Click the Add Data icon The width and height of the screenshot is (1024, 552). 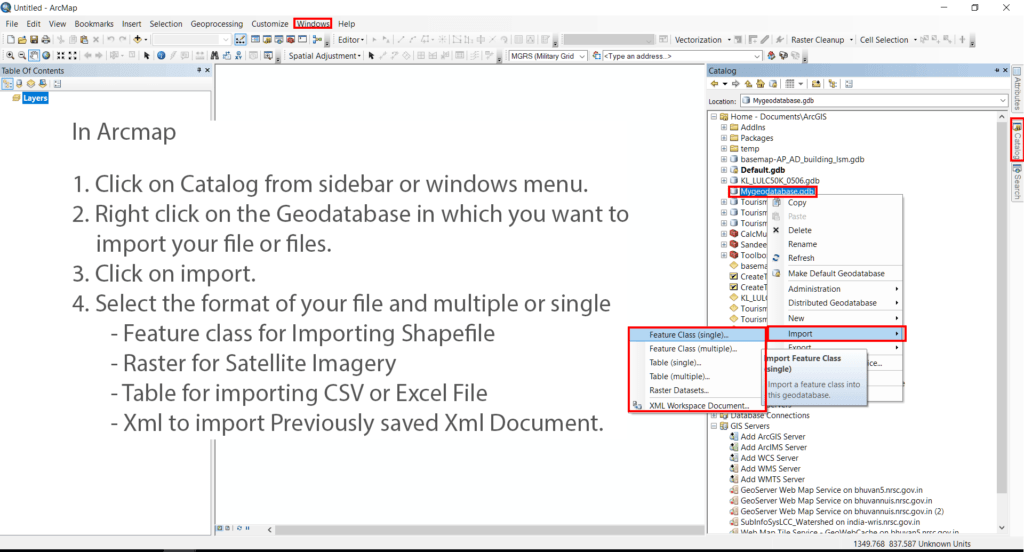pyautogui.click(x=138, y=40)
